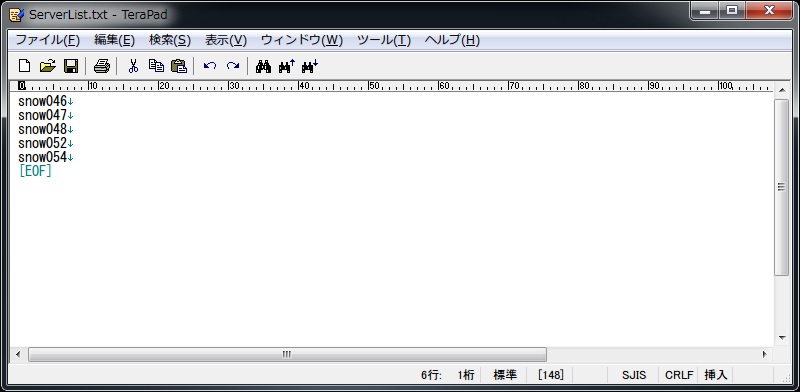
Task: Click the TeraPad title bar app icon
Action: 17,14
